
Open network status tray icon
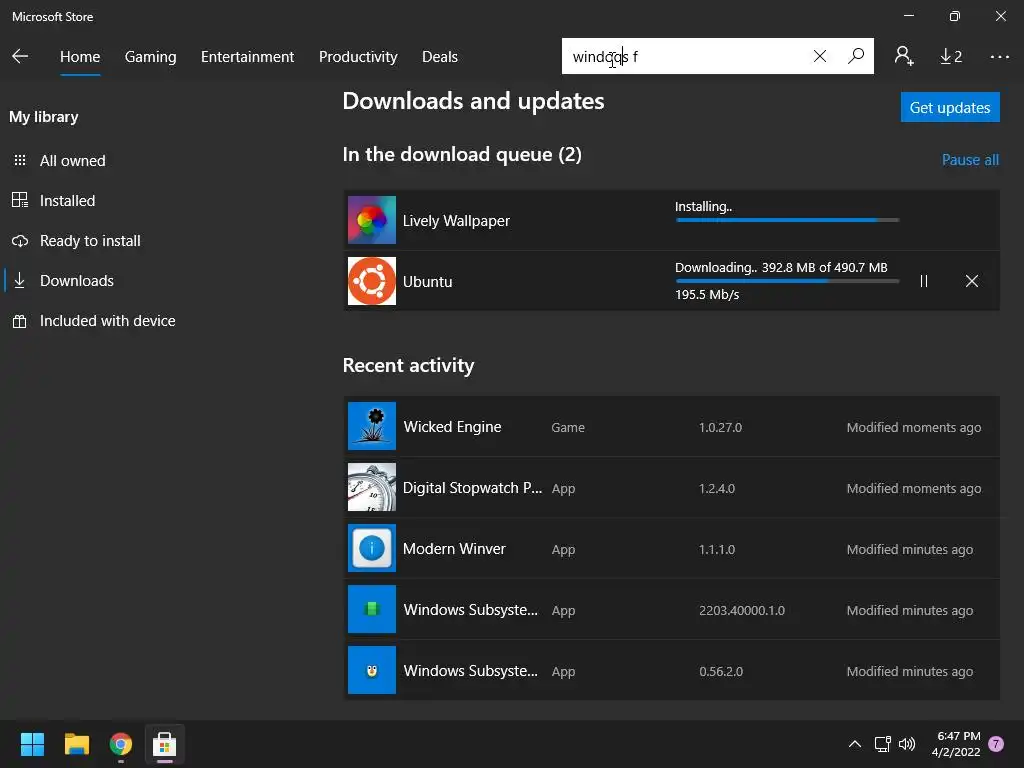882,744
